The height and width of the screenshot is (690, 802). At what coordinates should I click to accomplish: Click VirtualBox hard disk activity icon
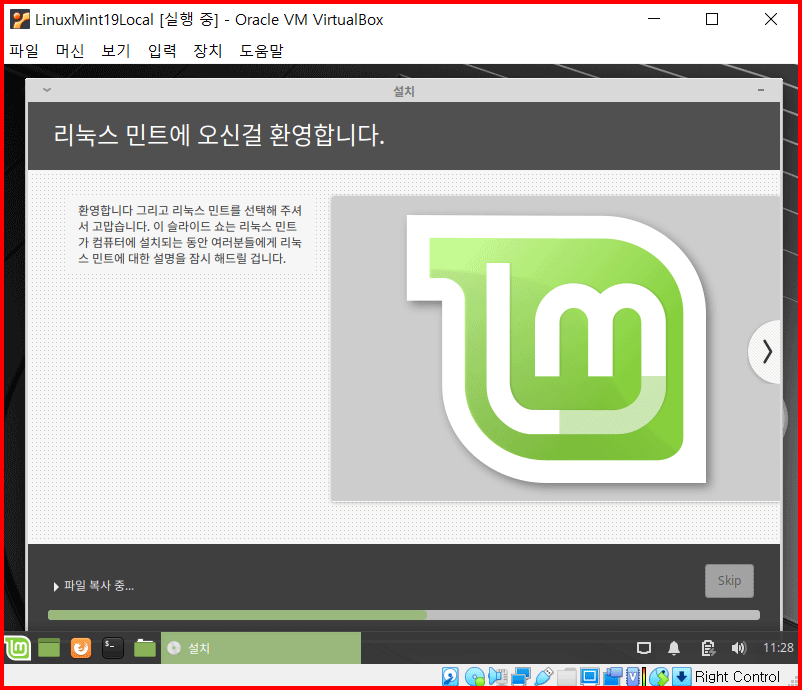coord(450,677)
